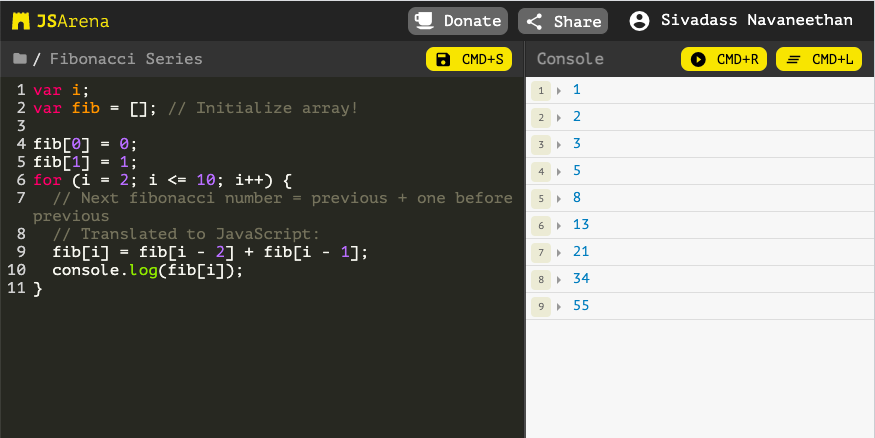The width and height of the screenshot is (875, 438).
Task: Click 'fib[i - 2]' expression on line 9
Action: tap(187, 252)
